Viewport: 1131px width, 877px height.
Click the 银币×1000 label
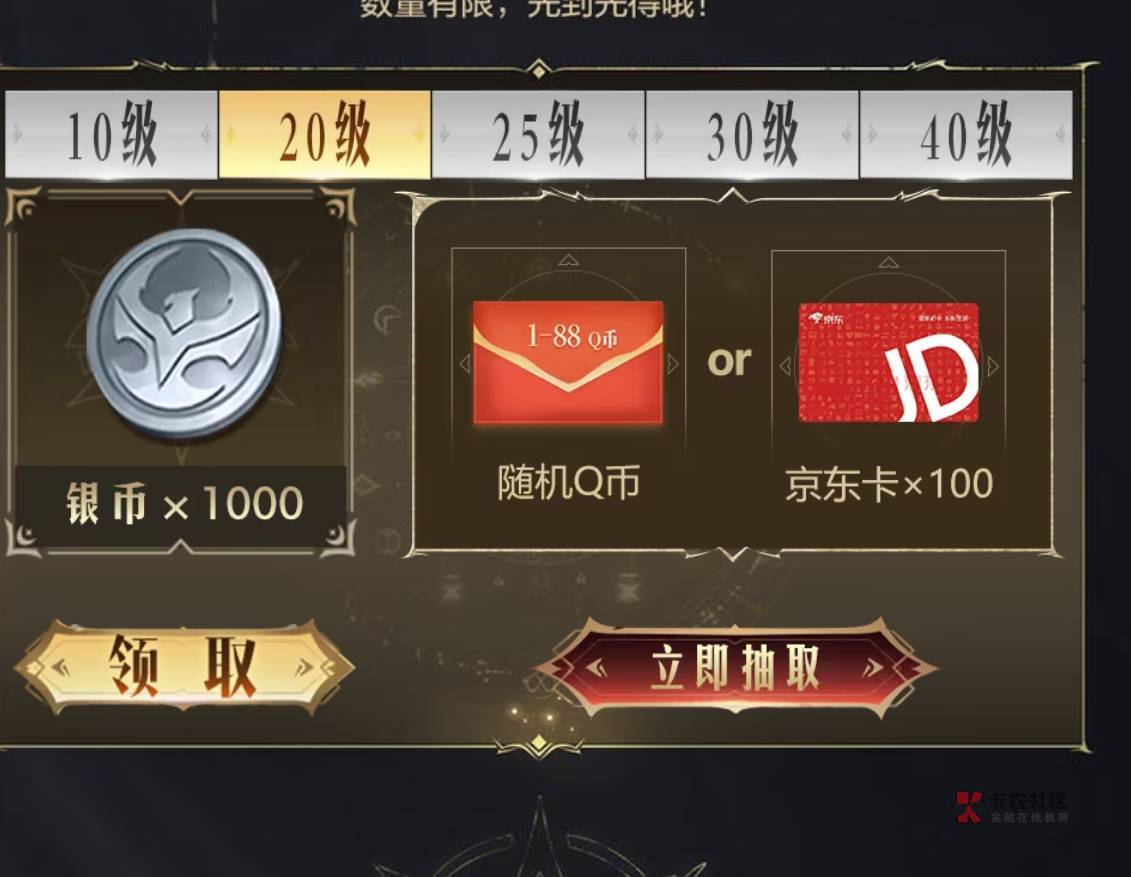[185, 503]
